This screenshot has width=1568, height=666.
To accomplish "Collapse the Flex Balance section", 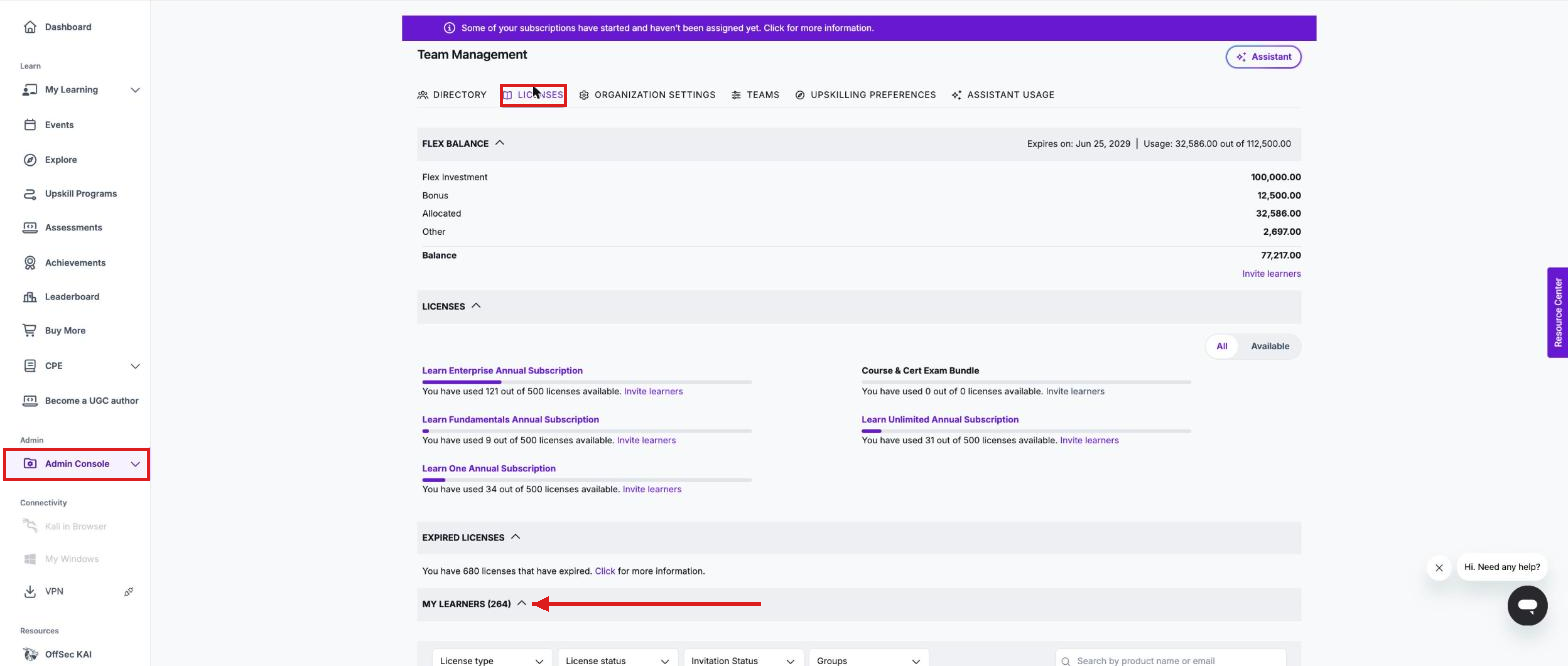I will 500,143.
